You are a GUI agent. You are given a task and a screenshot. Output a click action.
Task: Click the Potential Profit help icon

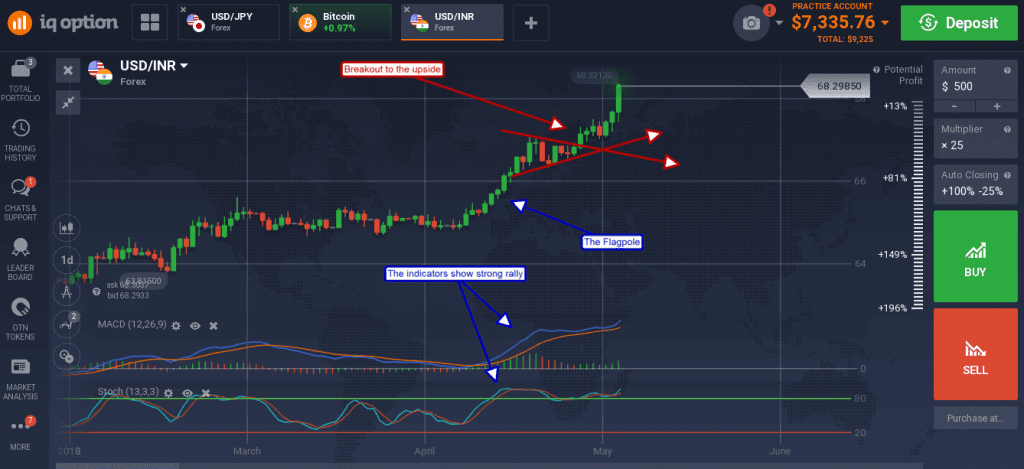877,69
